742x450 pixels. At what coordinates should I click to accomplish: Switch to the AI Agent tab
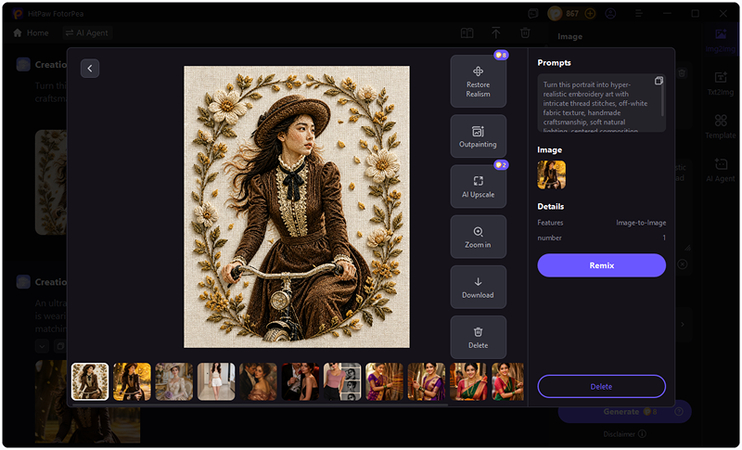pyautogui.click(x=87, y=33)
